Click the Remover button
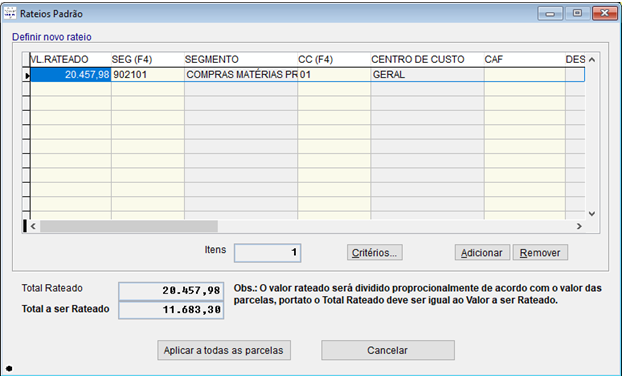623x376 pixels. point(540,253)
